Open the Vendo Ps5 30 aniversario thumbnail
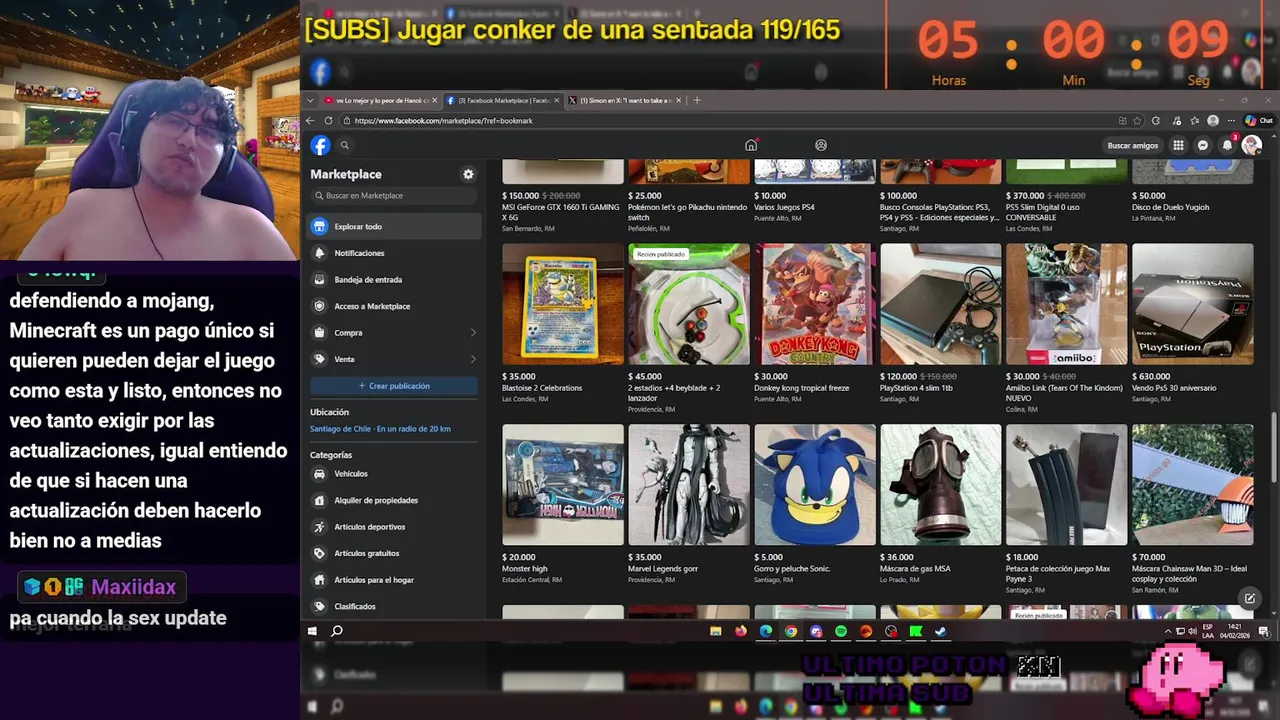1280x720 pixels. click(x=1192, y=304)
